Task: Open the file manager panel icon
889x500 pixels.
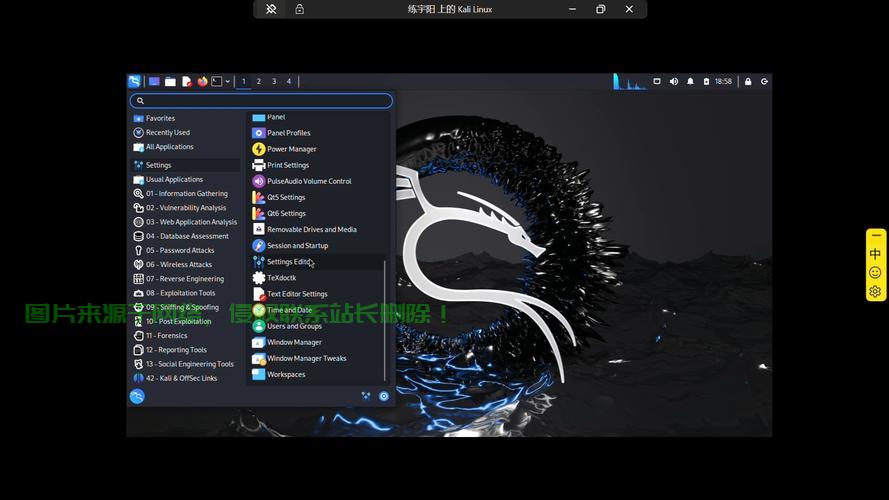Action: pos(170,82)
